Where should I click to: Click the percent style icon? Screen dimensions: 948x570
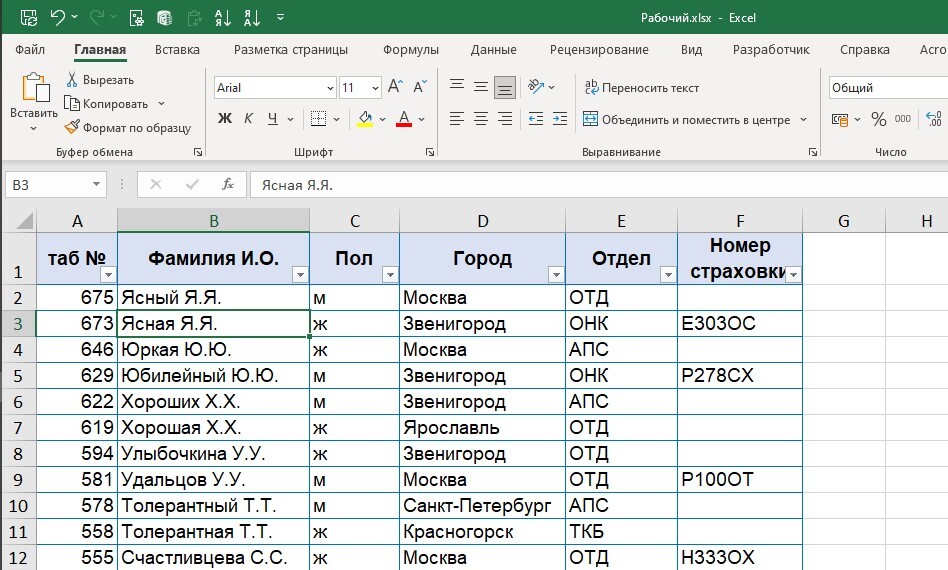(x=878, y=119)
